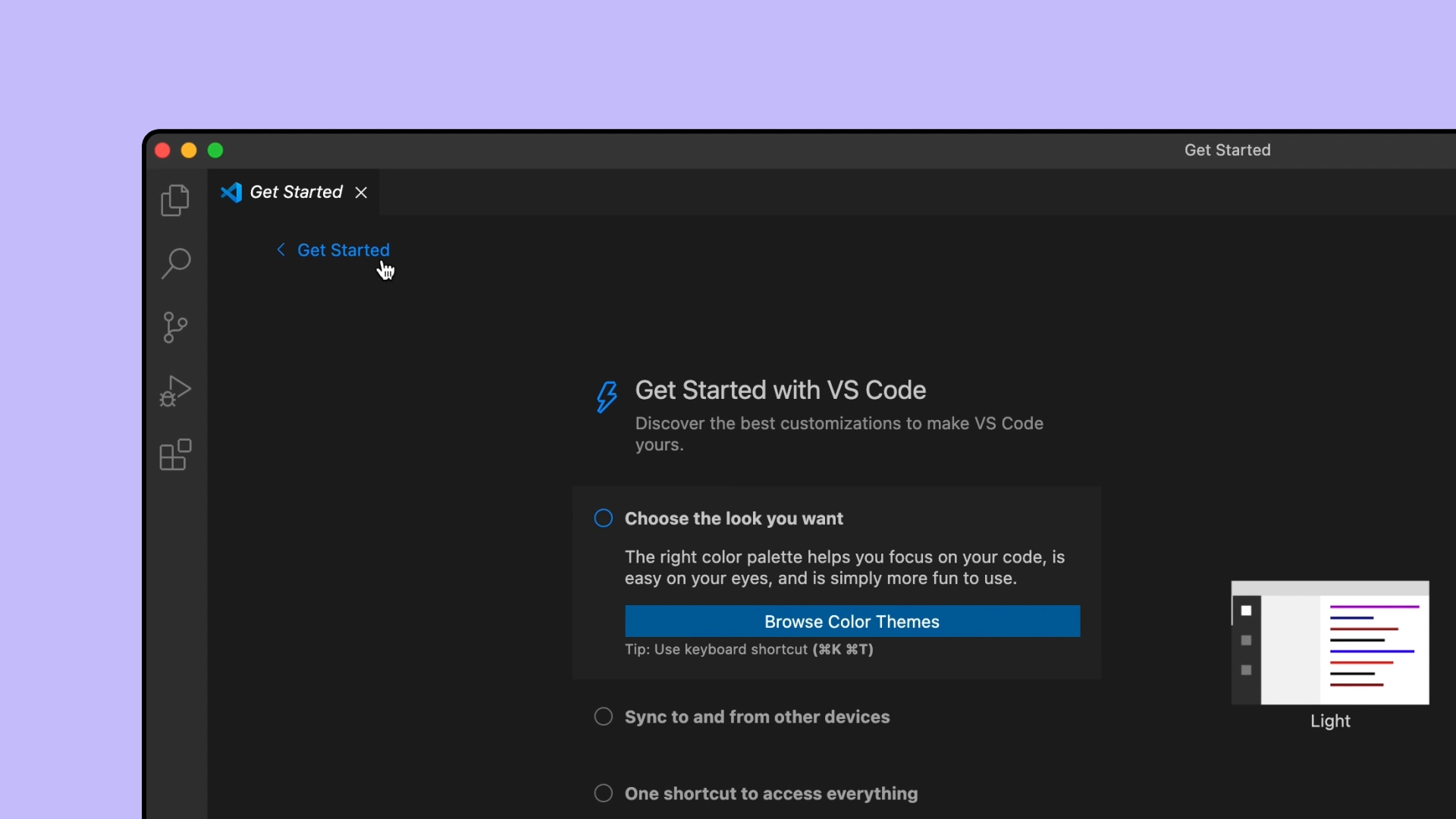1456x819 pixels.
Task: Mark 'Choose the look you want' step done
Action: [604, 518]
